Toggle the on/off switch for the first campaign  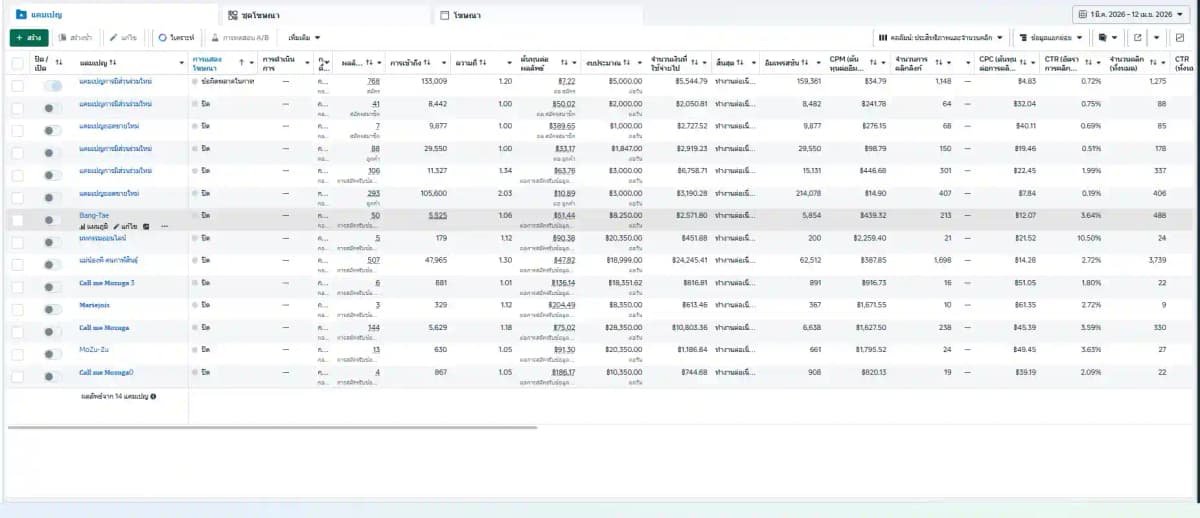click(52, 86)
